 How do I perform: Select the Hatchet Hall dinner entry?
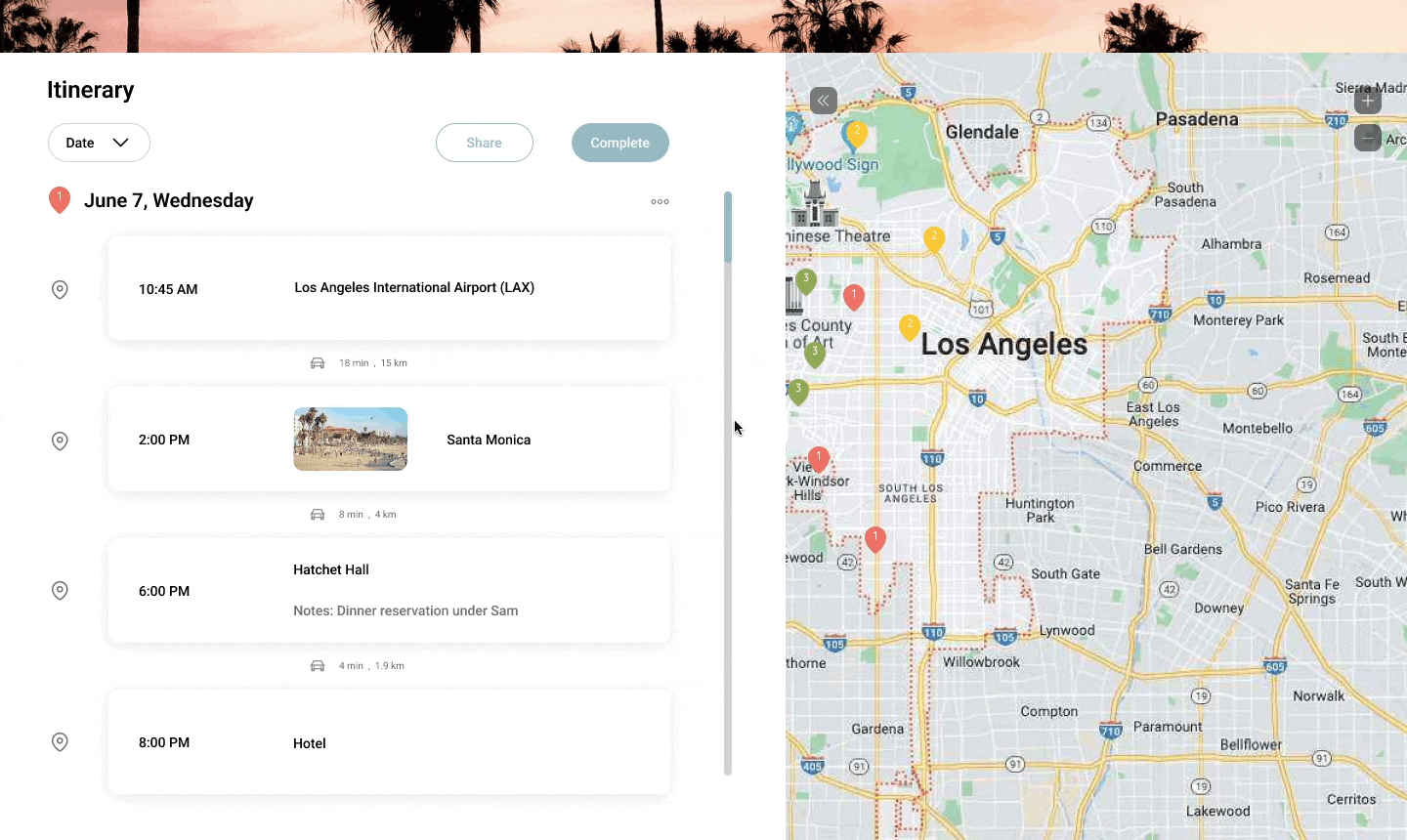[389, 590]
